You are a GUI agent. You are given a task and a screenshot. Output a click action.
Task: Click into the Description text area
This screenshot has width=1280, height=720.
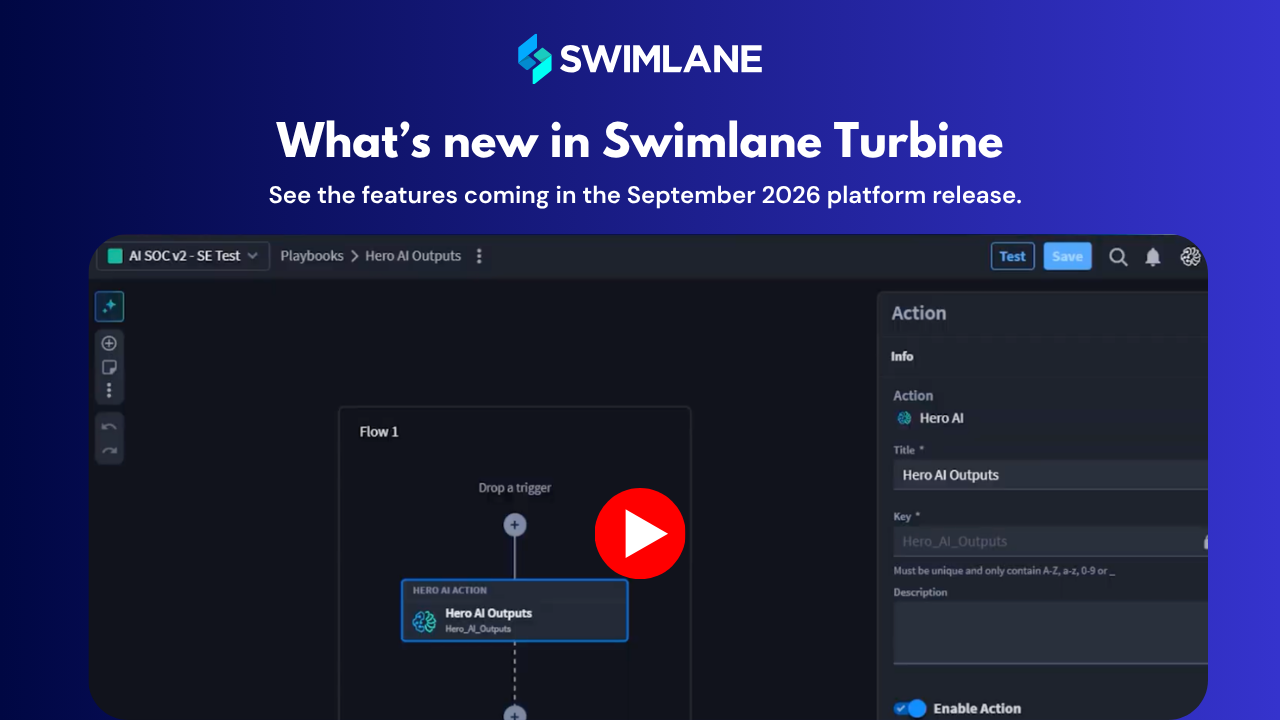pos(1050,633)
